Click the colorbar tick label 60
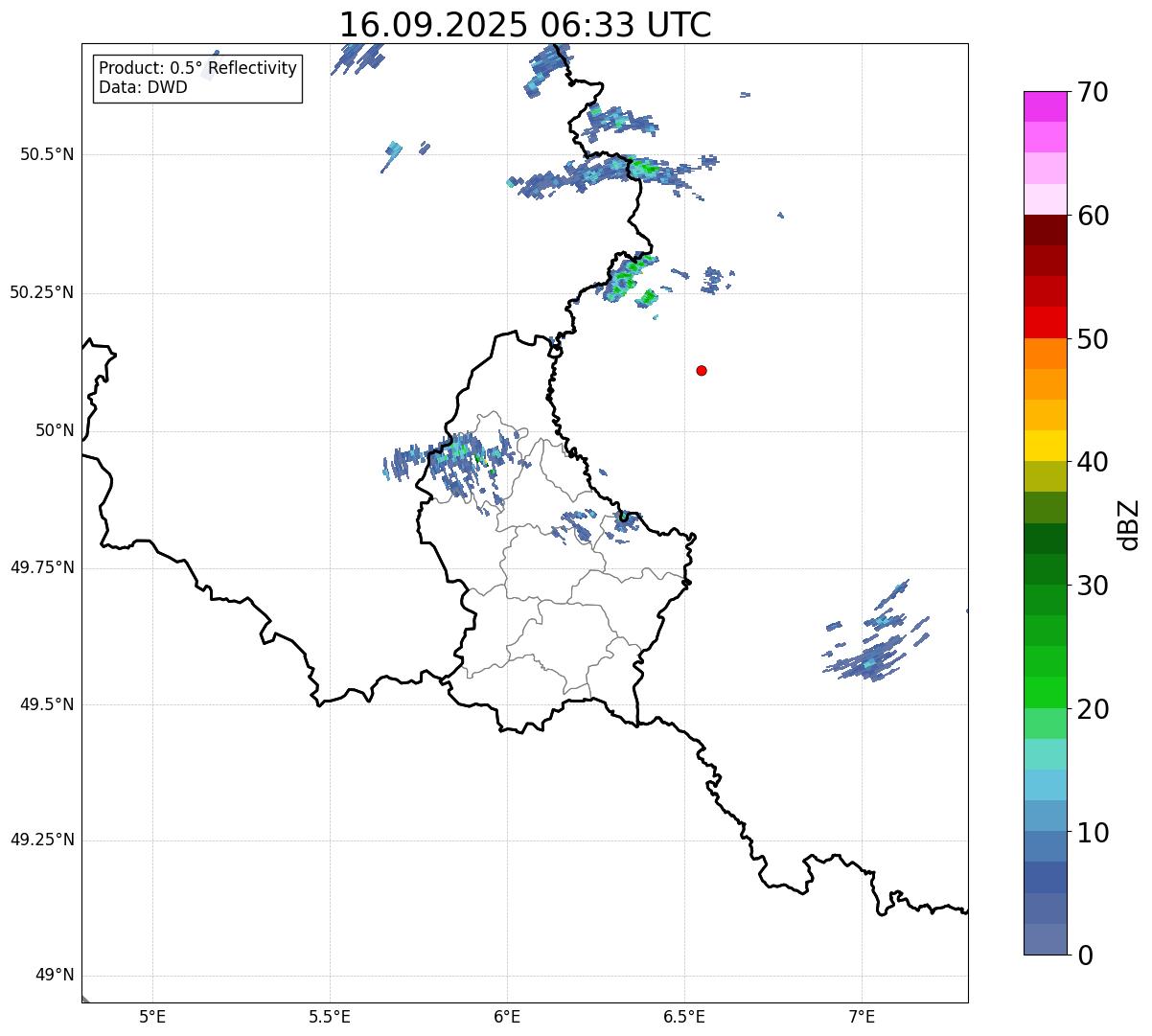The width and height of the screenshot is (1152, 1036). click(x=1093, y=216)
